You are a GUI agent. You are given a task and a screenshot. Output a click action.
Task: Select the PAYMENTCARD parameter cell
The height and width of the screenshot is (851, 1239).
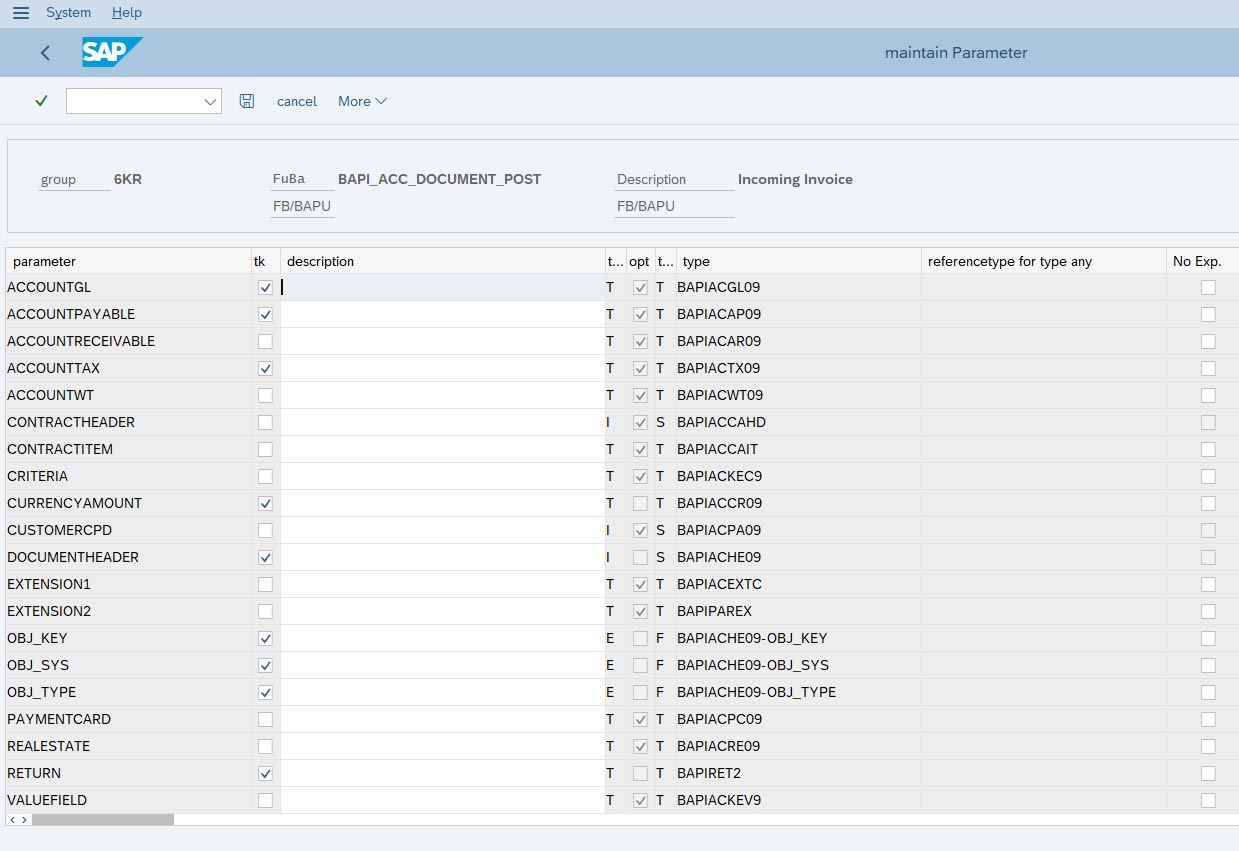pyautogui.click(x=128, y=719)
